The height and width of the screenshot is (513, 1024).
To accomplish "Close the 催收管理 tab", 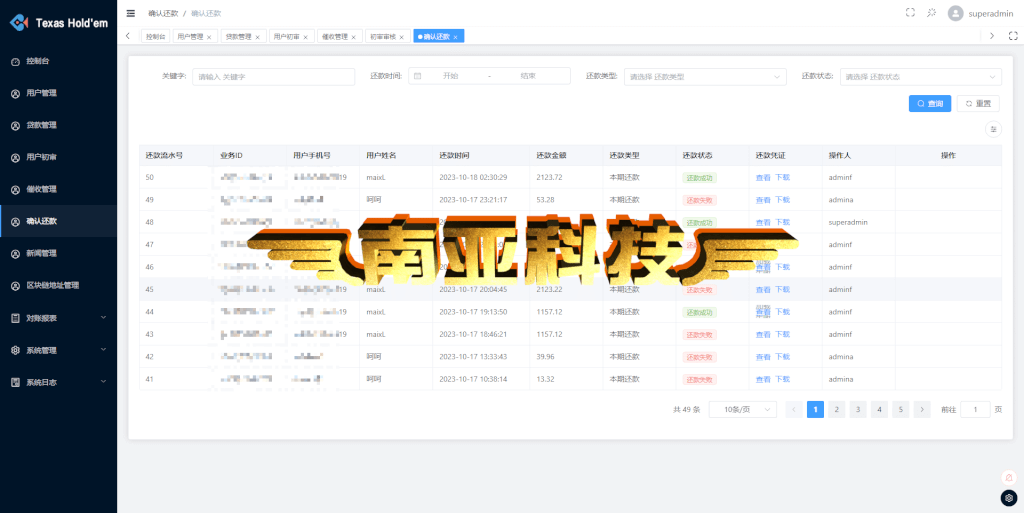I will pyautogui.click(x=353, y=37).
